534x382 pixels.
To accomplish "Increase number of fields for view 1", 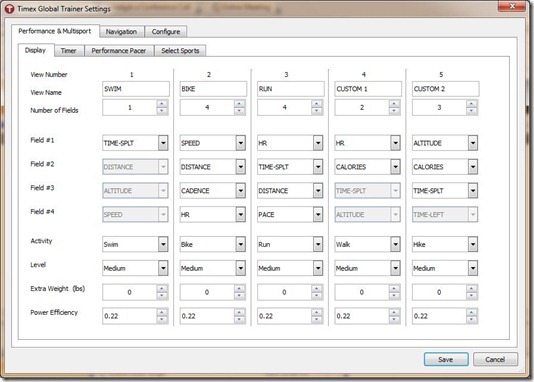I will [x=162, y=104].
